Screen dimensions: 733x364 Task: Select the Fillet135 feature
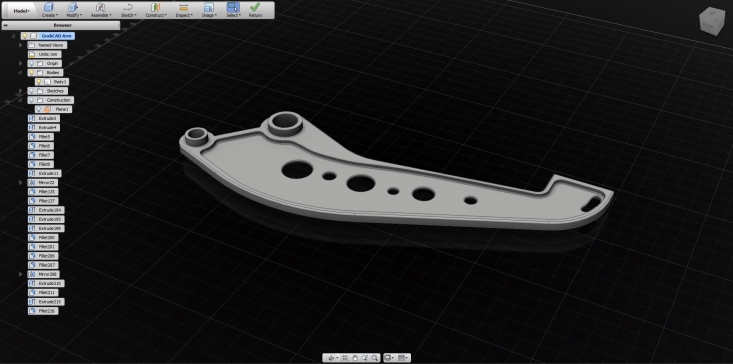(43, 192)
